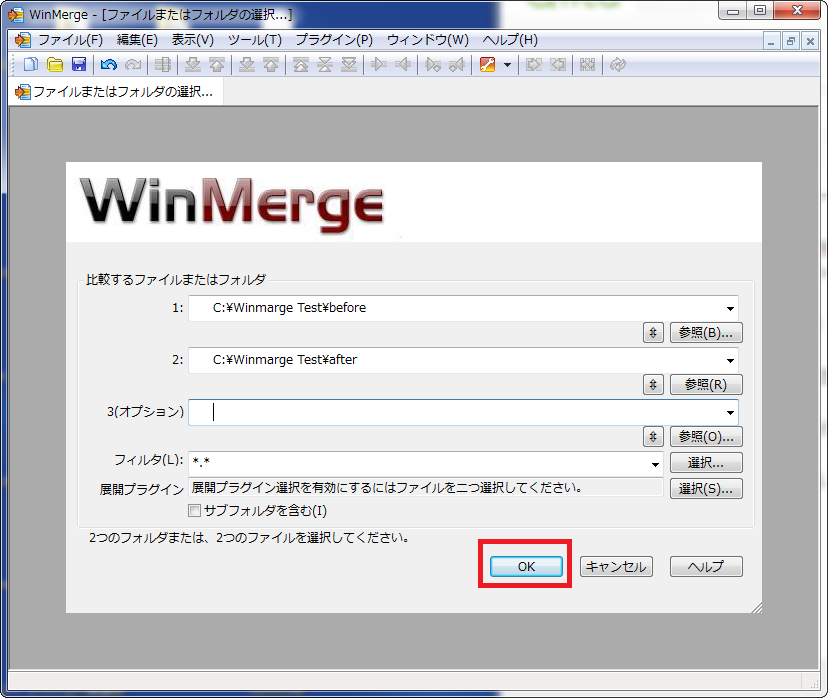828x698 pixels.
Task: Click the キャンセル button
Action: [616, 567]
